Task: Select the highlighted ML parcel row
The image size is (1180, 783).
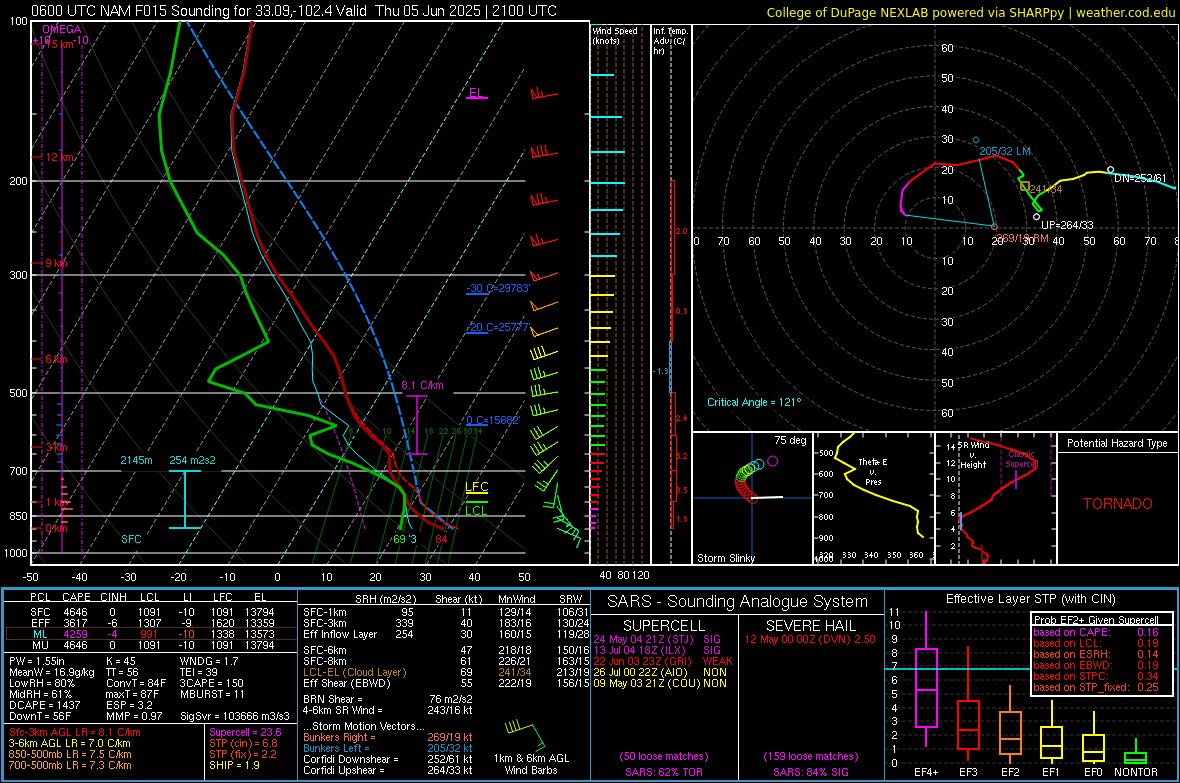Action: pyautogui.click(x=150, y=634)
